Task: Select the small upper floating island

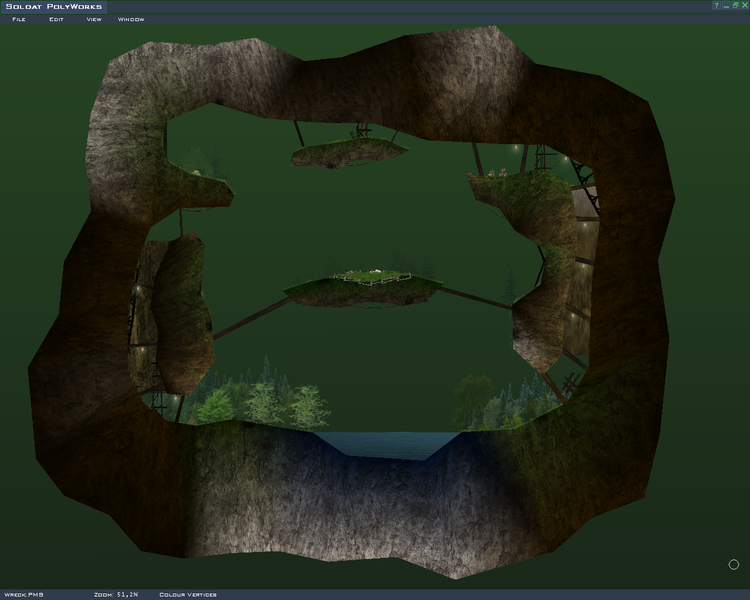Action: pos(347,153)
